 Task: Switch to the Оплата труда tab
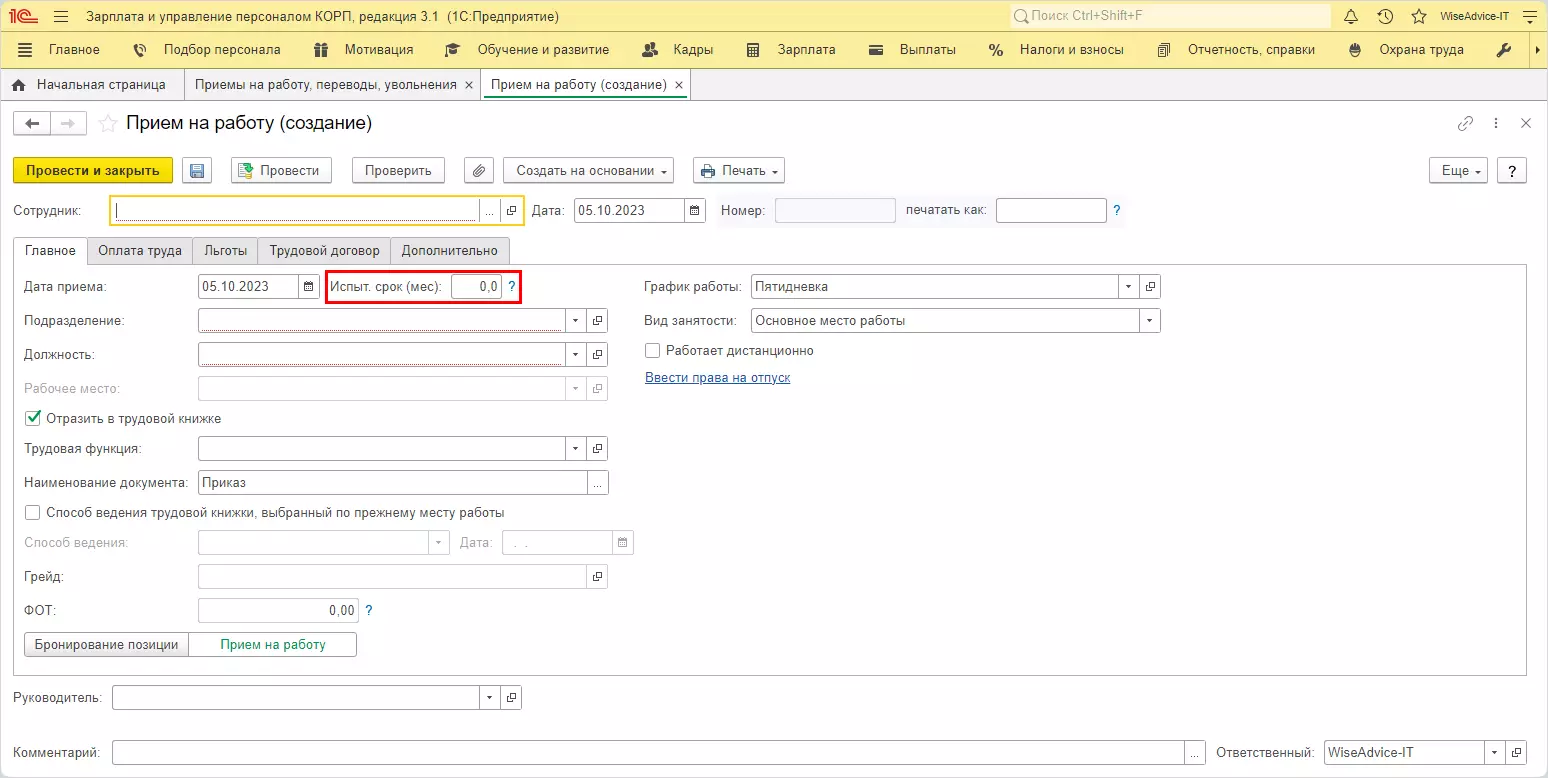point(139,251)
